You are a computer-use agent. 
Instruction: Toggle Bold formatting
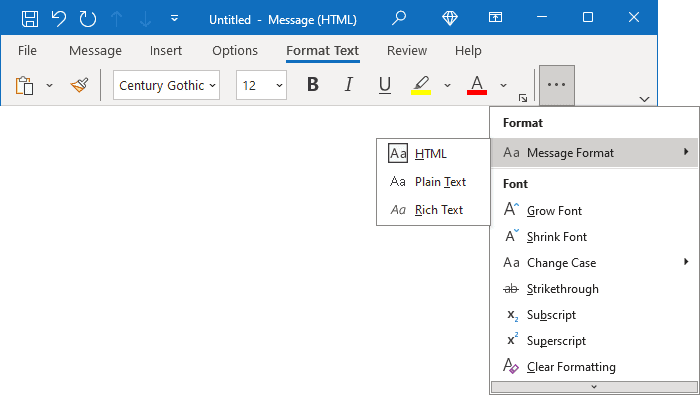[313, 84]
